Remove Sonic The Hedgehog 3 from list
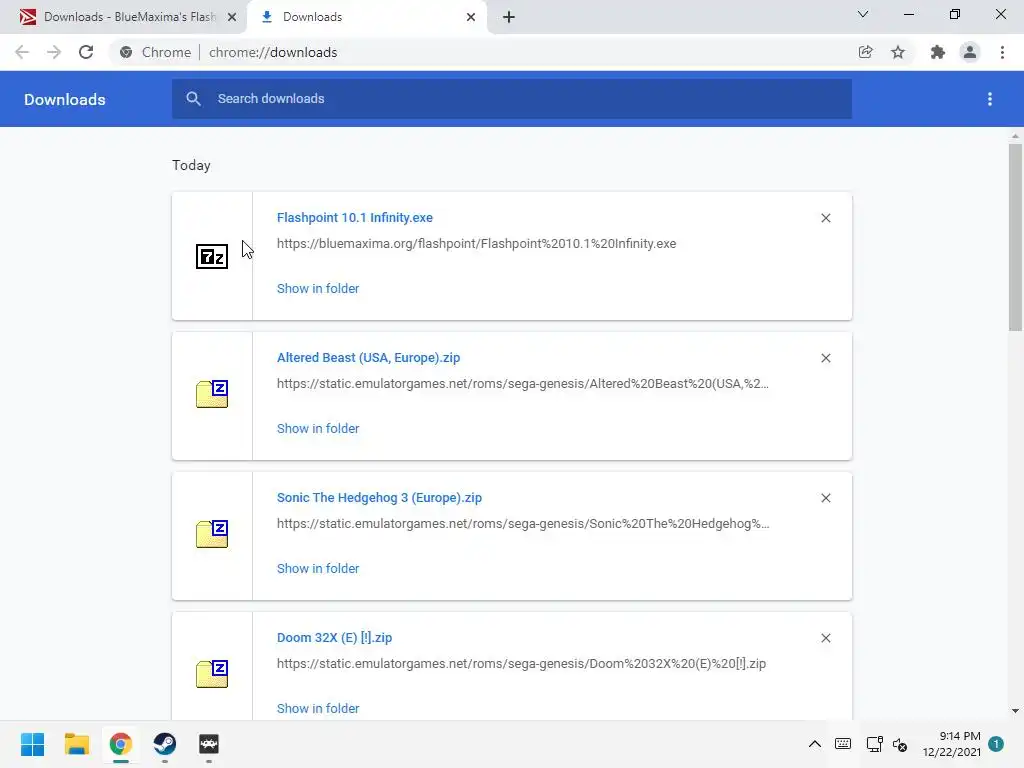Screen dimensions: 1024x768 click(x=825, y=498)
